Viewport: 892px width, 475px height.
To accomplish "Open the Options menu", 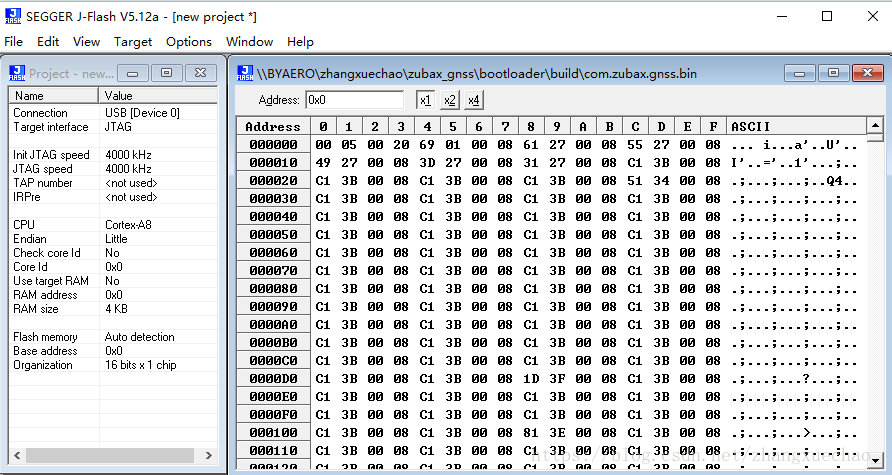I will tap(189, 42).
